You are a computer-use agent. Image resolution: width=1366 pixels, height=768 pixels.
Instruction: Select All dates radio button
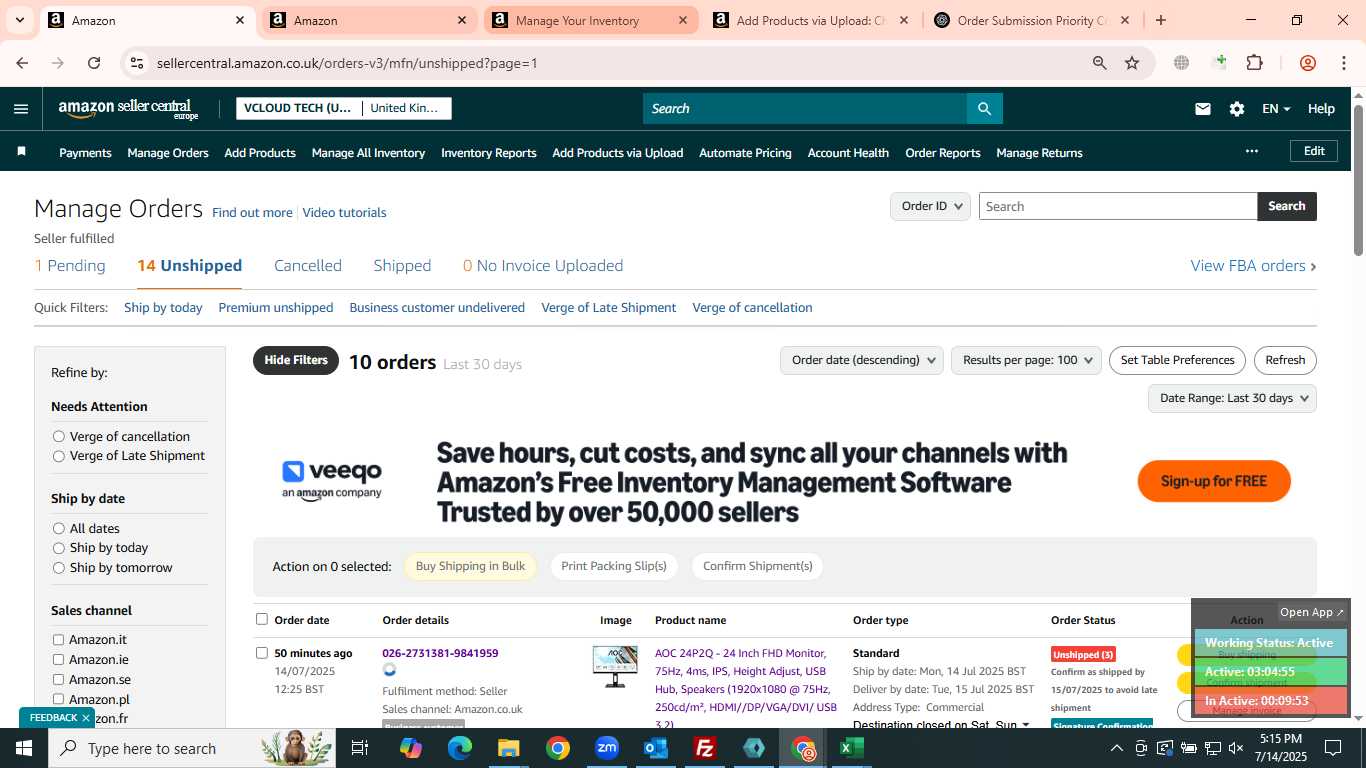click(59, 528)
